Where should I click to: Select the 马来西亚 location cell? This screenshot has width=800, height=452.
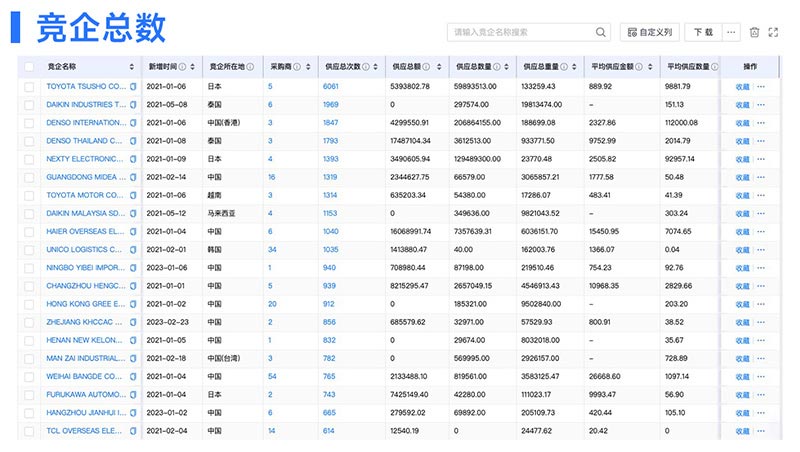[221, 213]
